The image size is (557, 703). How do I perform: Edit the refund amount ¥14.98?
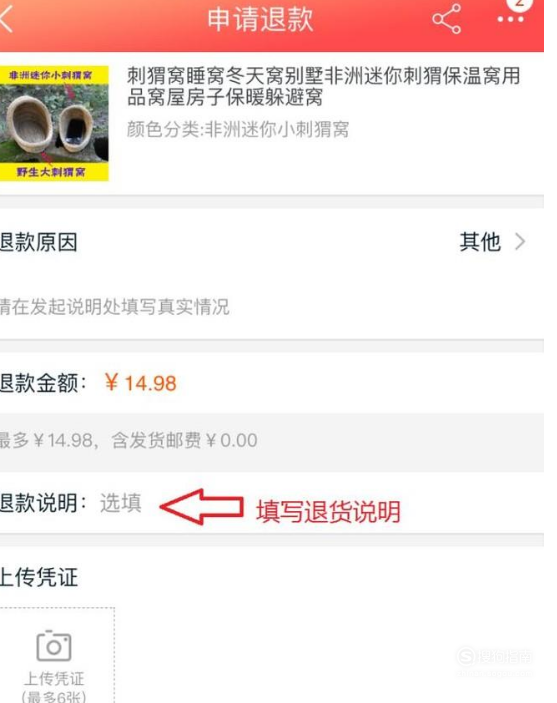[x=141, y=383]
